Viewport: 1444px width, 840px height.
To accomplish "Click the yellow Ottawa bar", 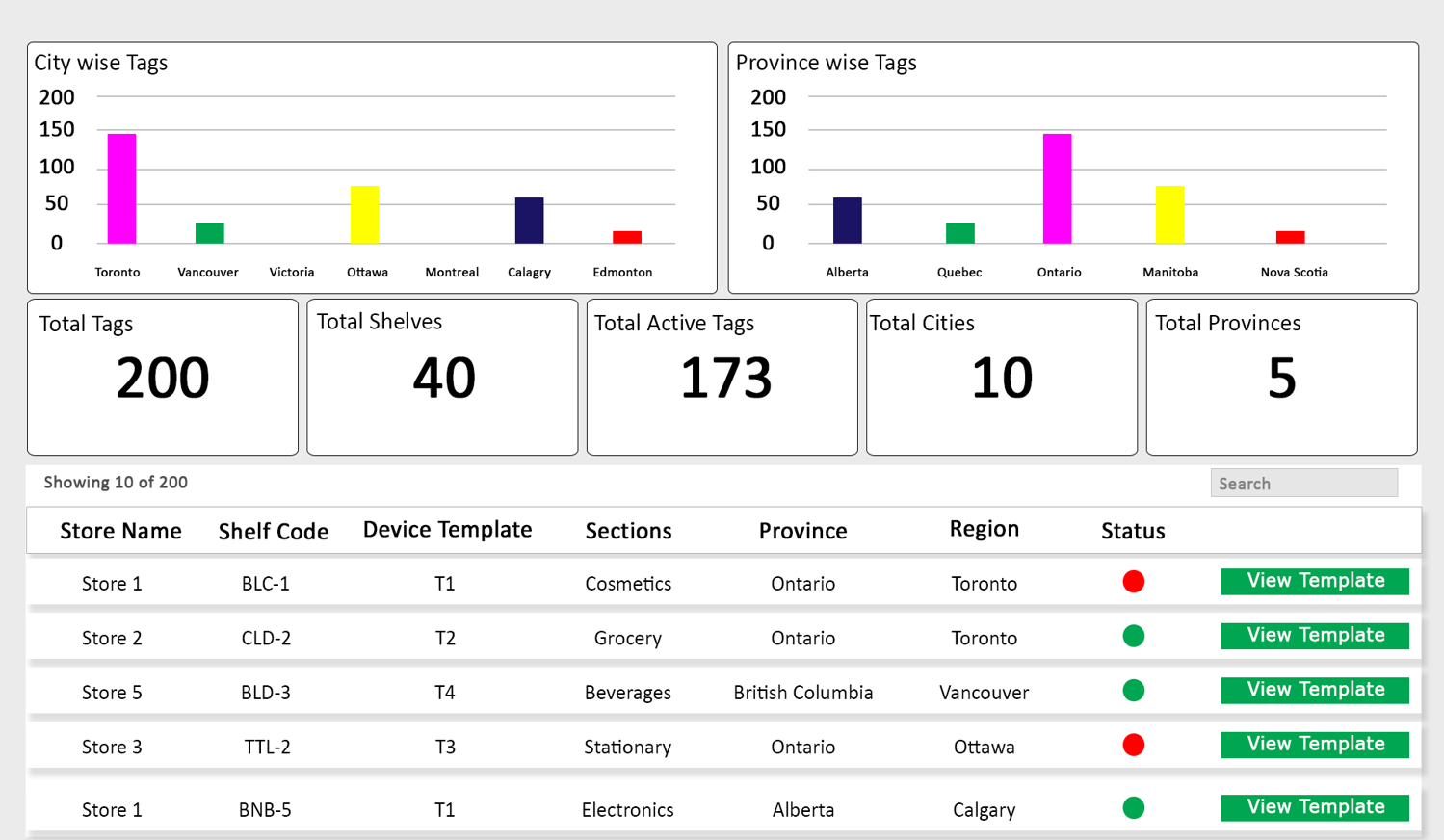I will point(364,215).
